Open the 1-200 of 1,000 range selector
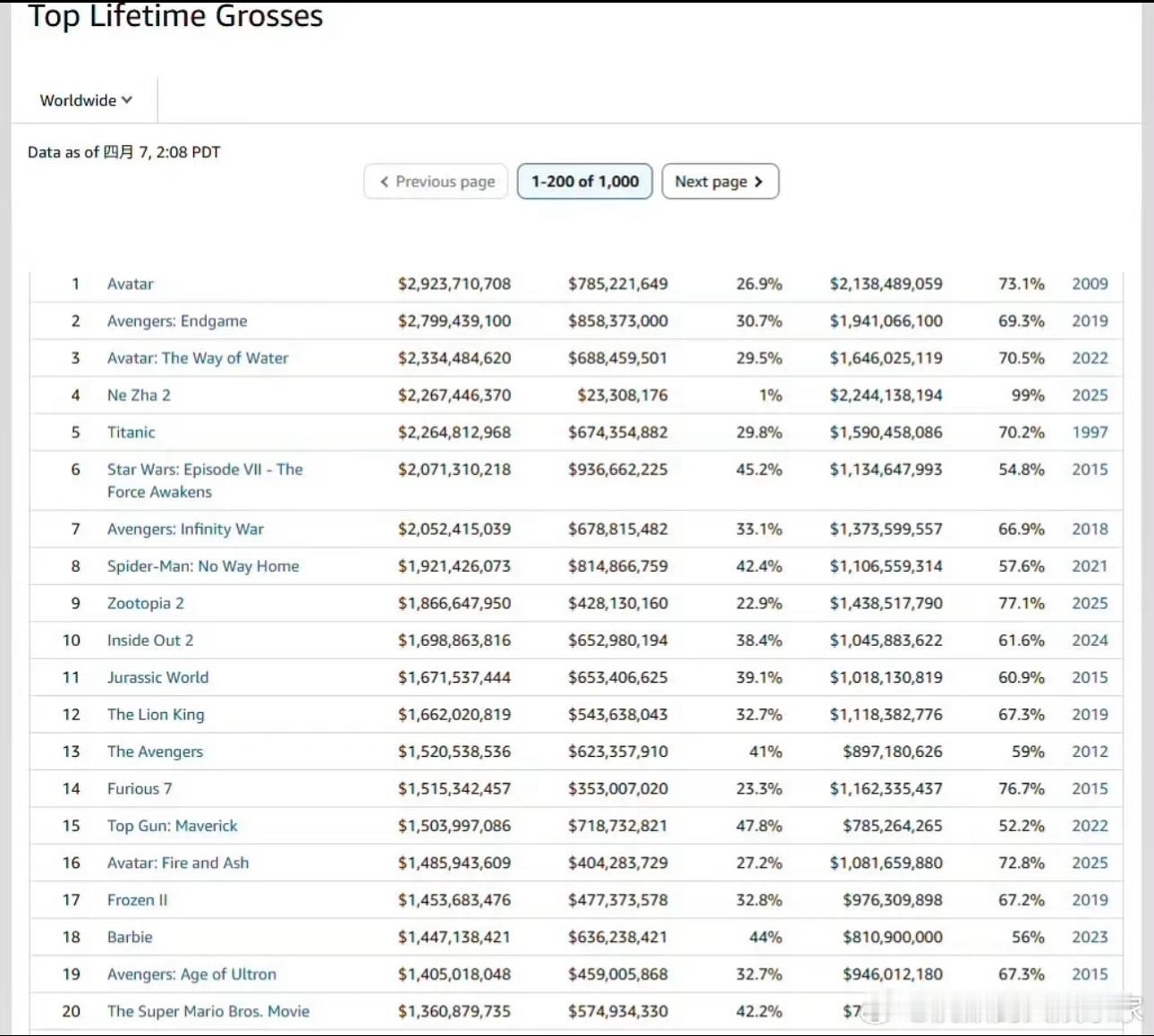This screenshot has height=1036, width=1154. coord(585,182)
